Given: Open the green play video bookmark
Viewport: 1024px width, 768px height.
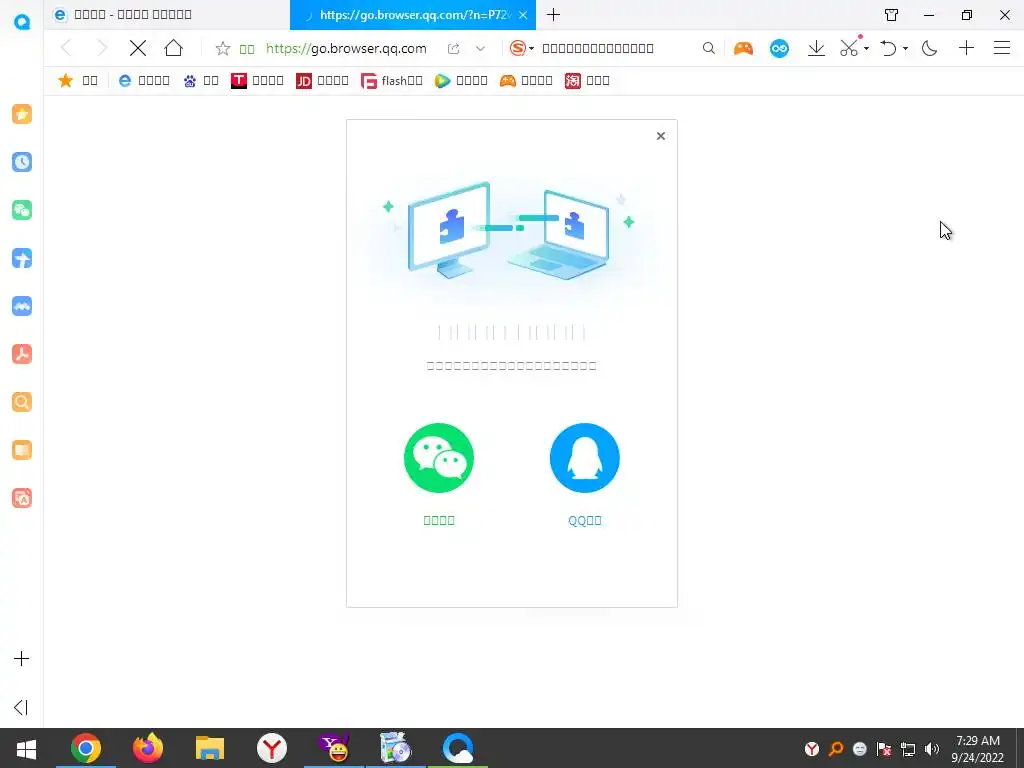Looking at the screenshot, I should (x=461, y=80).
